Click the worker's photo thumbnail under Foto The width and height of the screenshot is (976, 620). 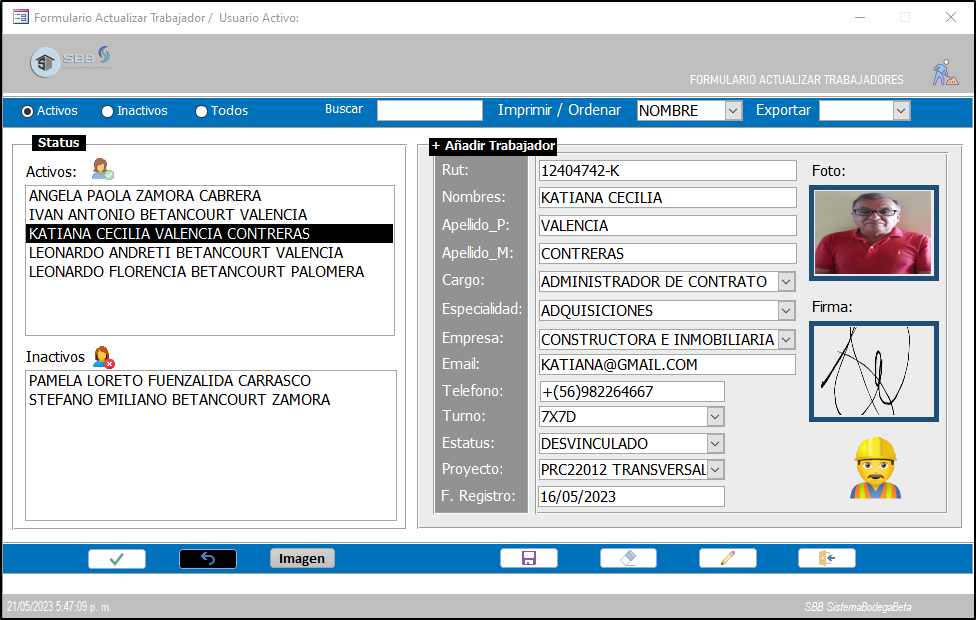[x=874, y=232]
